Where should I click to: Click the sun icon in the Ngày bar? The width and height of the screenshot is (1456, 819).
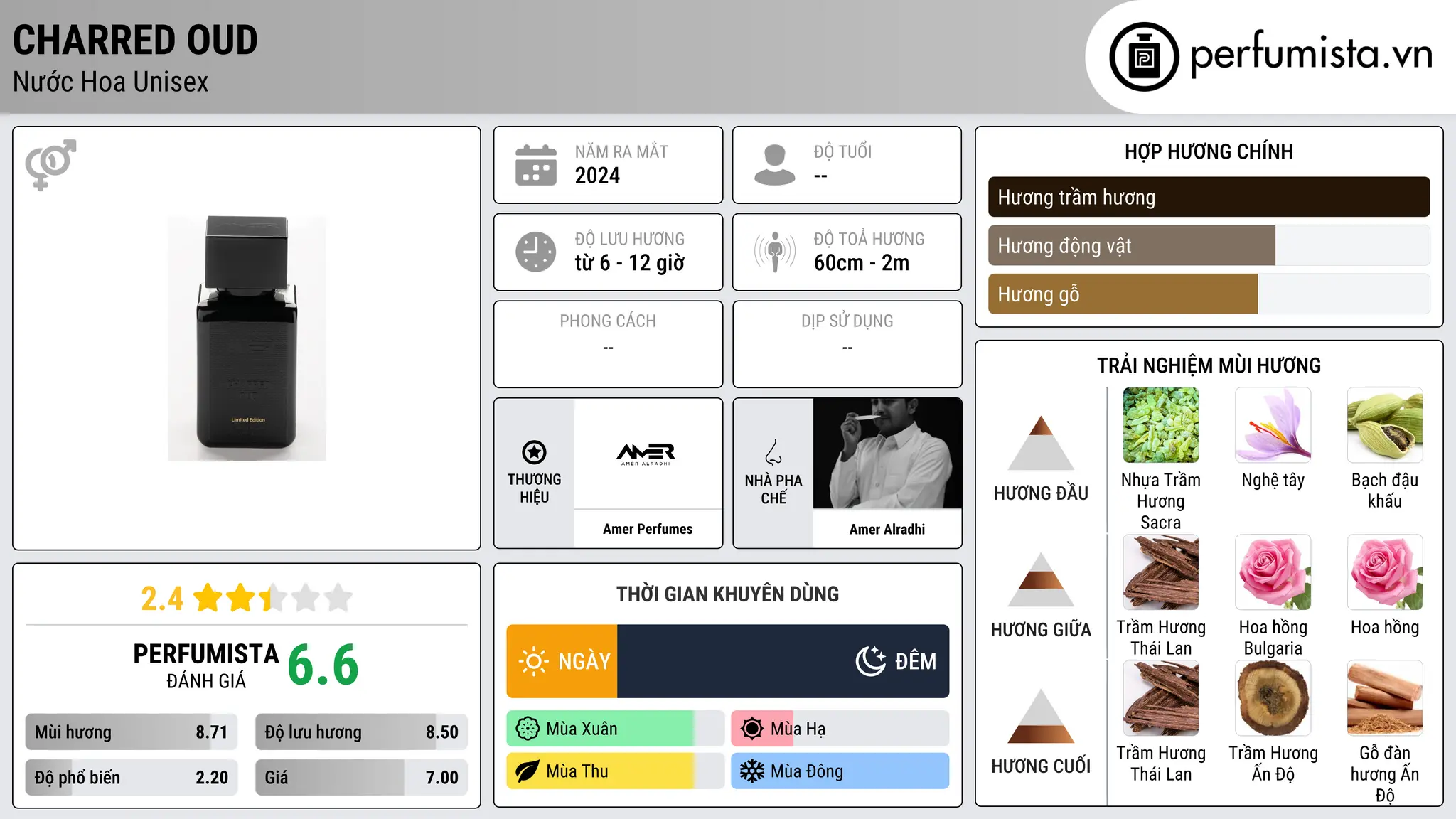point(534,661)
